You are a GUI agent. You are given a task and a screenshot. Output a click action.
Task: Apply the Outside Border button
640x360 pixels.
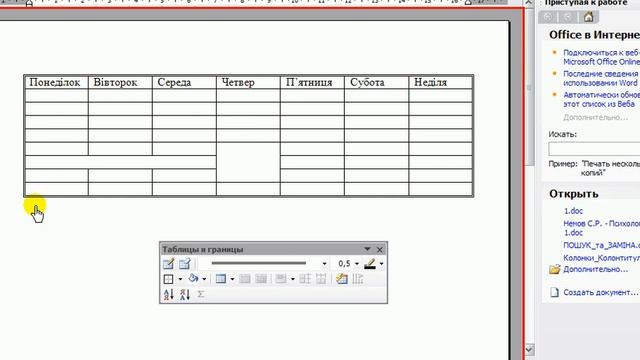point(168,279)
